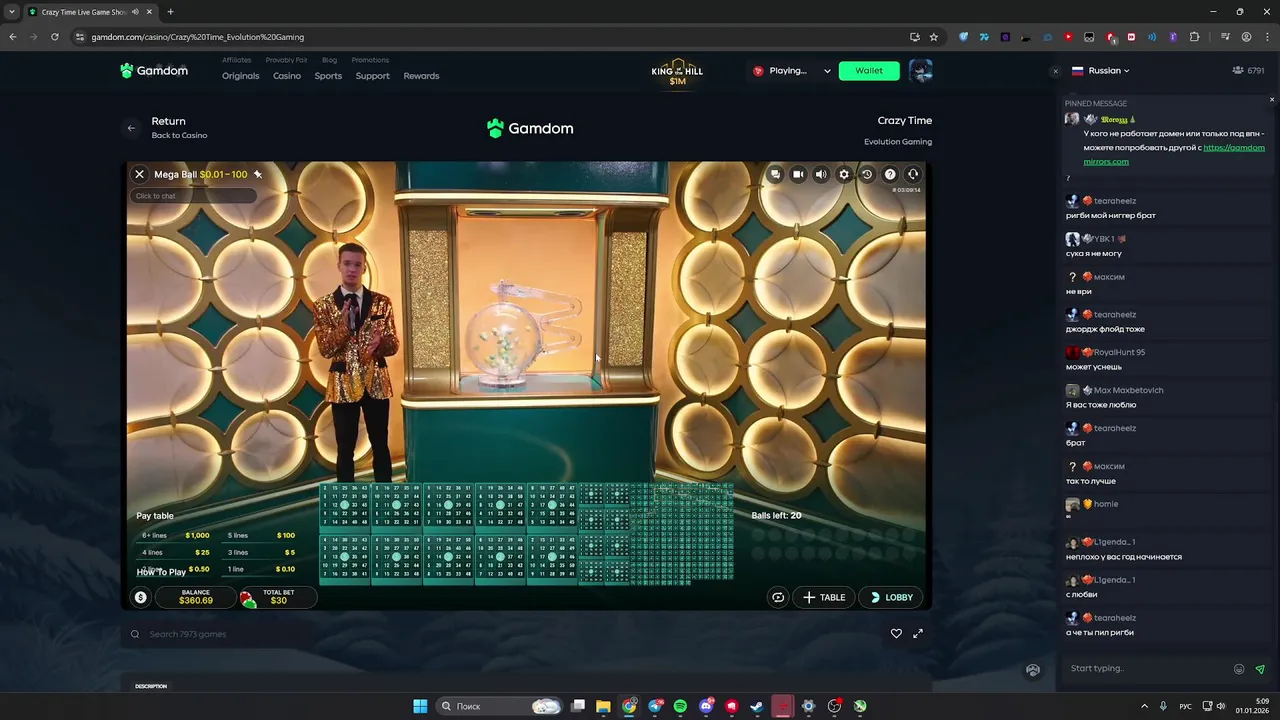Open a new browser tab
The width and height of the screenshot is (1280, 720).
click(x=170, y=12)
